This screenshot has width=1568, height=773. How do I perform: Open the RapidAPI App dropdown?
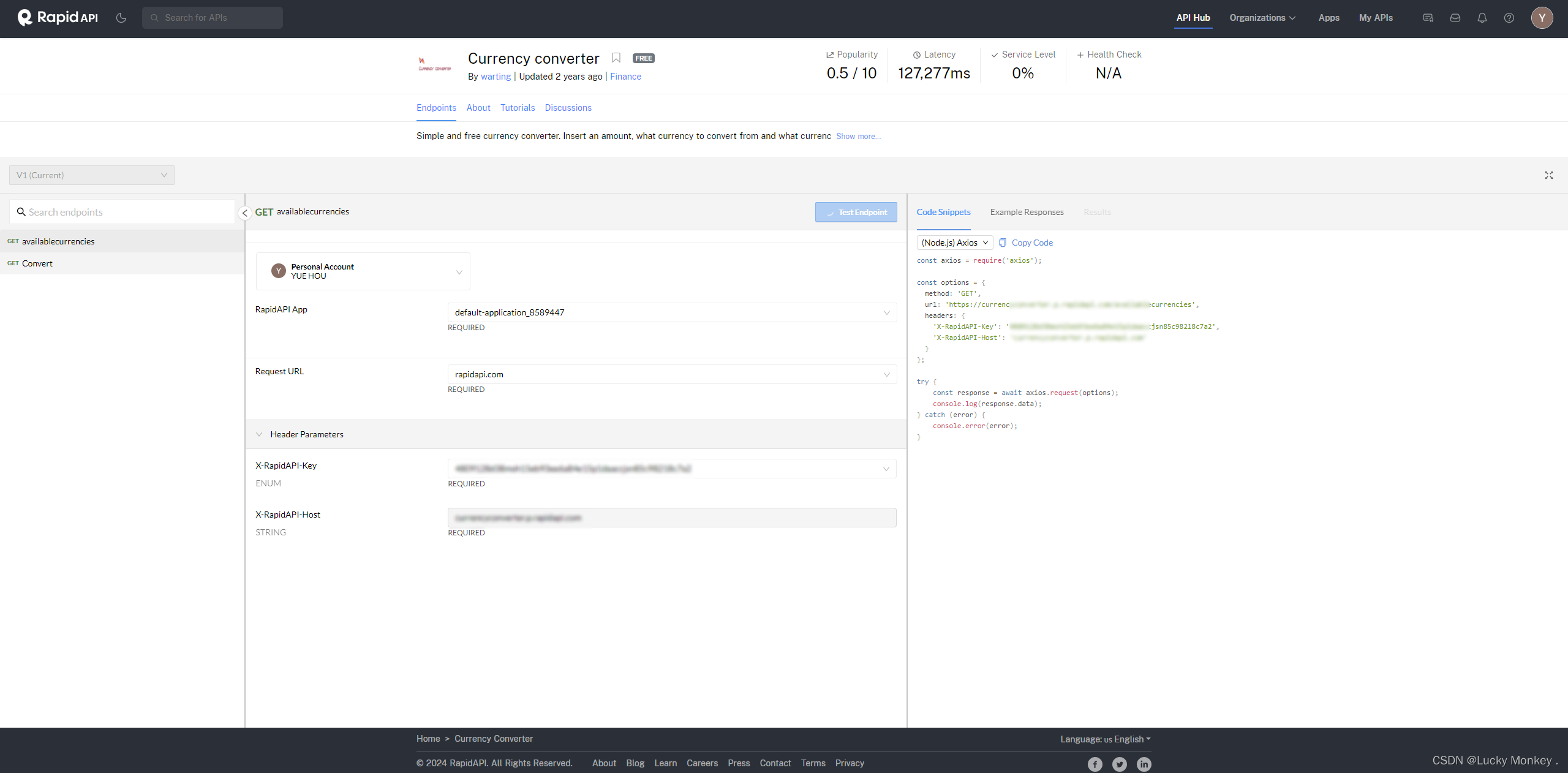(672, 312)
